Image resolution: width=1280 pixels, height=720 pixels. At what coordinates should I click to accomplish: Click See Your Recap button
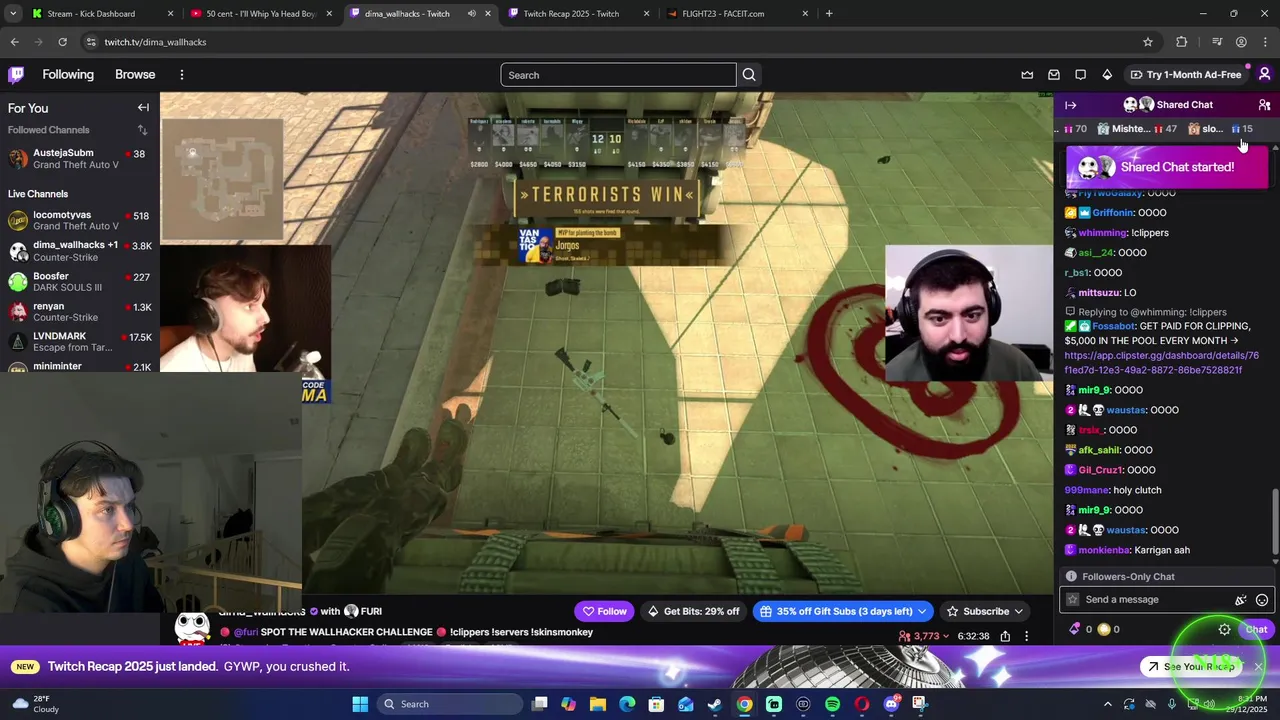coord(1190,666)
